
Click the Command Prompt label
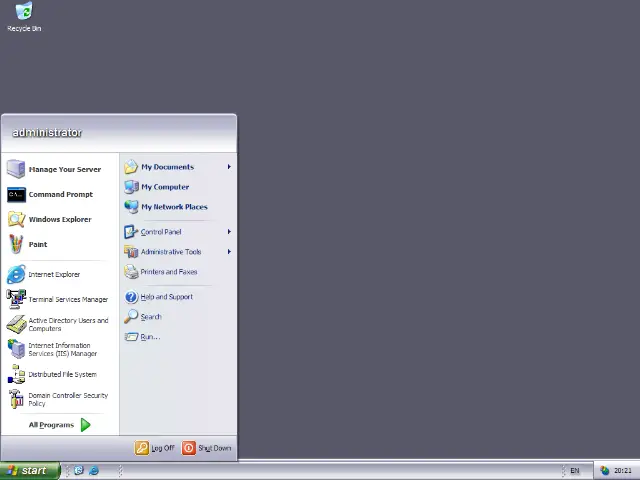point(60,194)
